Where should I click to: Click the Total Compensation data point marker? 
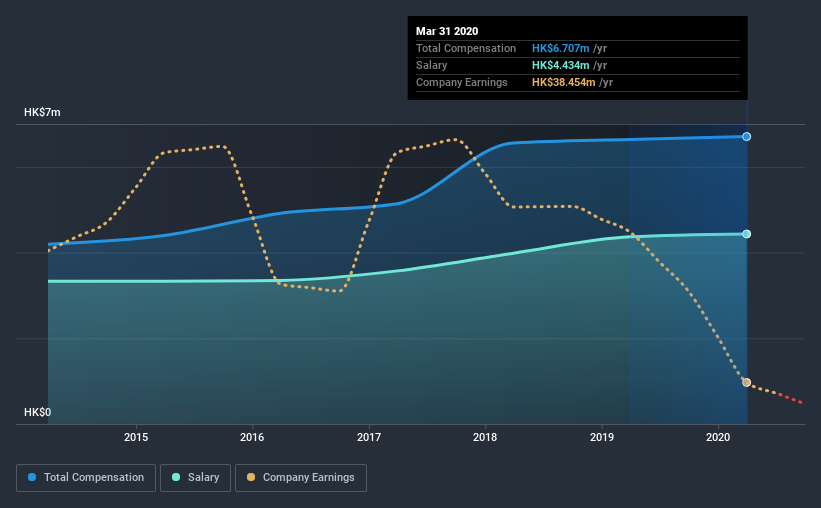tap(747, 137)
